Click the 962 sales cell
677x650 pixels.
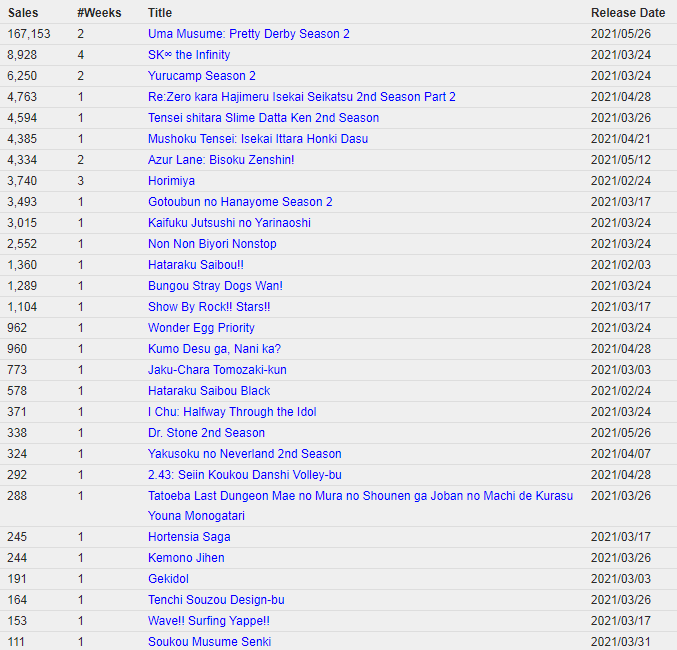coord(17,328)
